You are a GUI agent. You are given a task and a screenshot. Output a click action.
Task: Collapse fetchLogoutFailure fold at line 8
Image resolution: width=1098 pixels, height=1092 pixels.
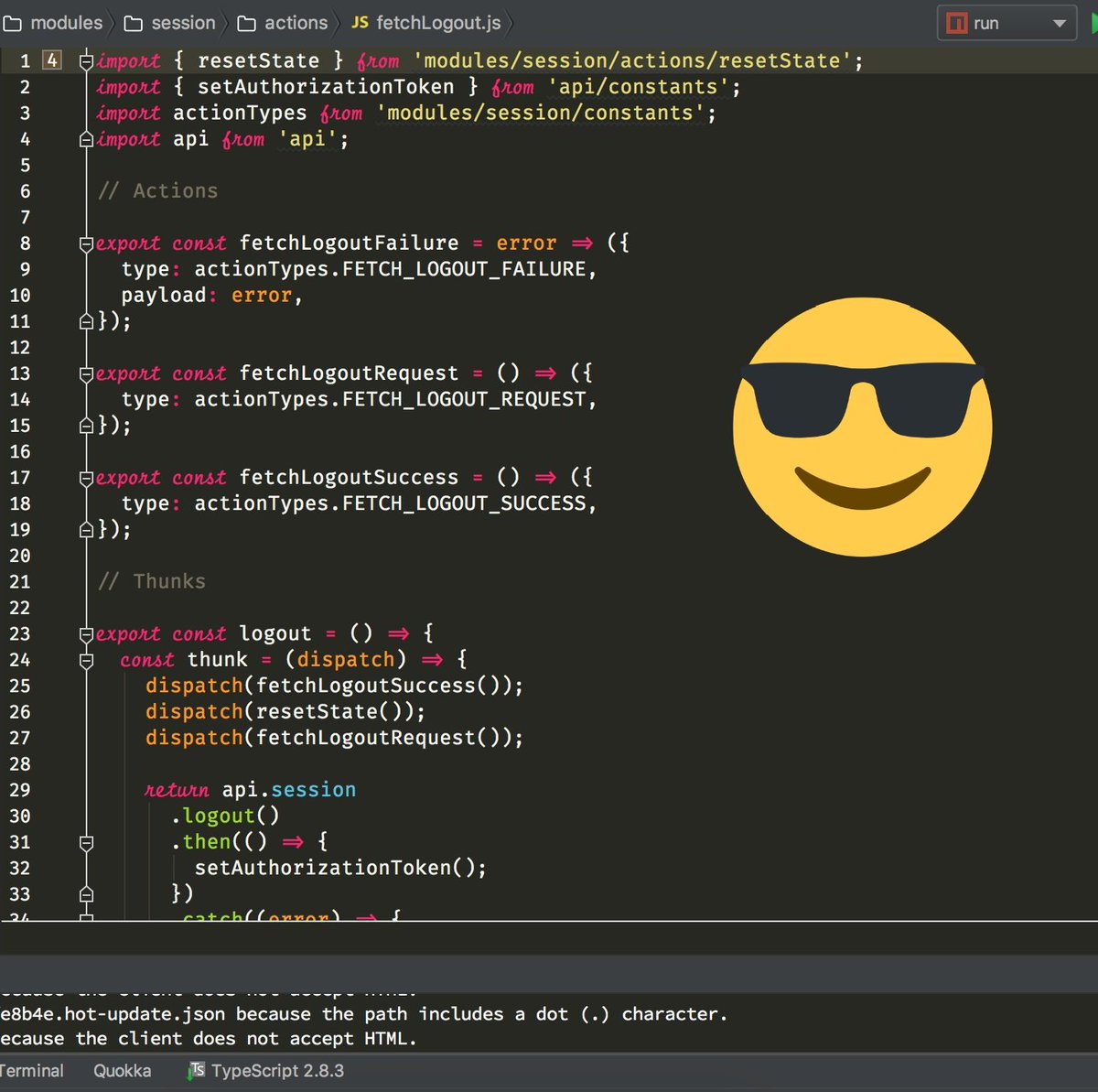tap(86, 243)
